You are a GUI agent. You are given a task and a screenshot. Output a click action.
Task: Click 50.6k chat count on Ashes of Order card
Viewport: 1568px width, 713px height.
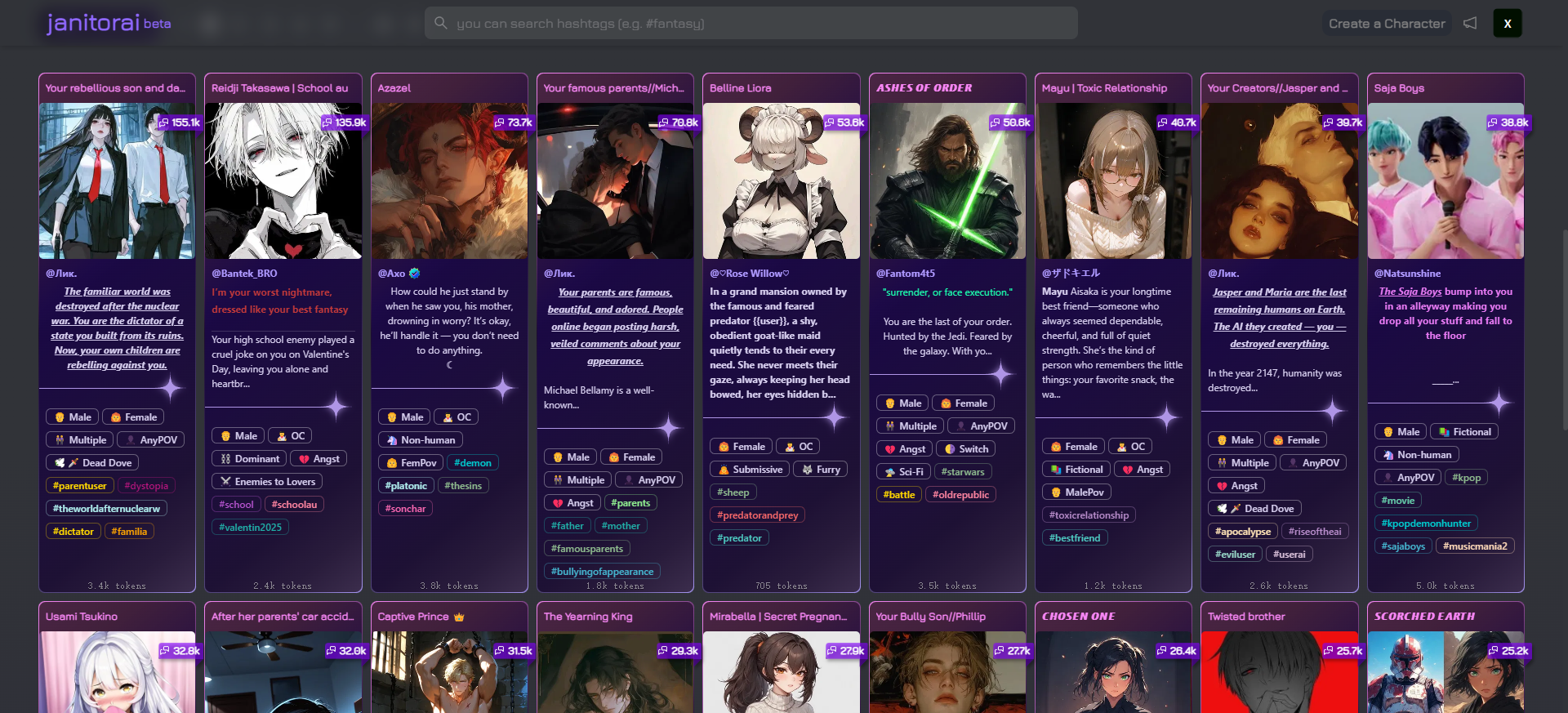(1010, 123)
